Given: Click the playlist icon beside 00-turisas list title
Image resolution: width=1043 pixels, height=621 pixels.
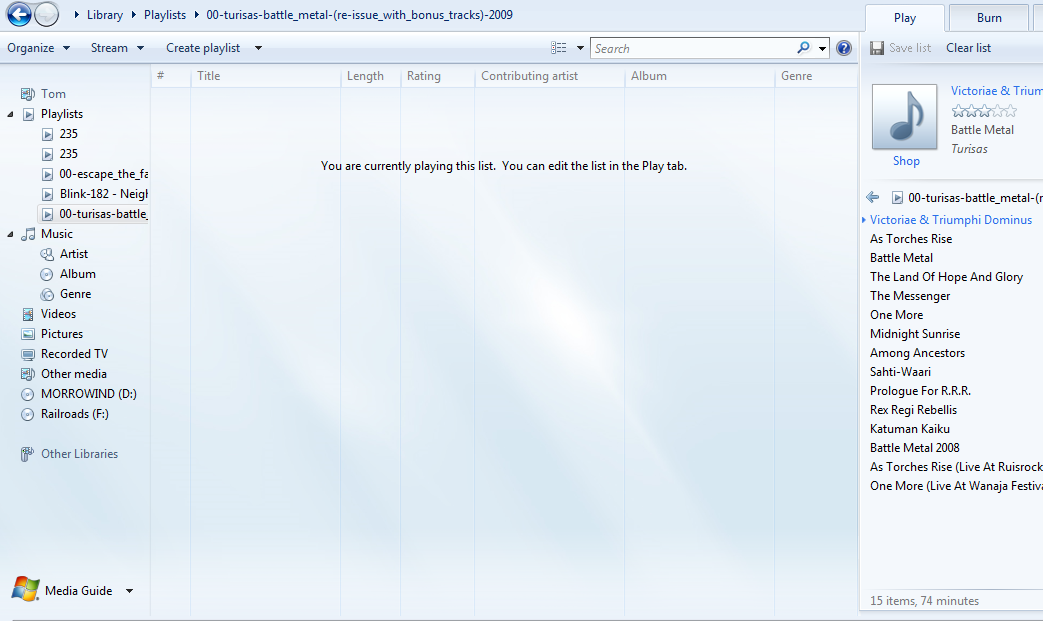Looking at the screenshot, I should pos(897,197).
